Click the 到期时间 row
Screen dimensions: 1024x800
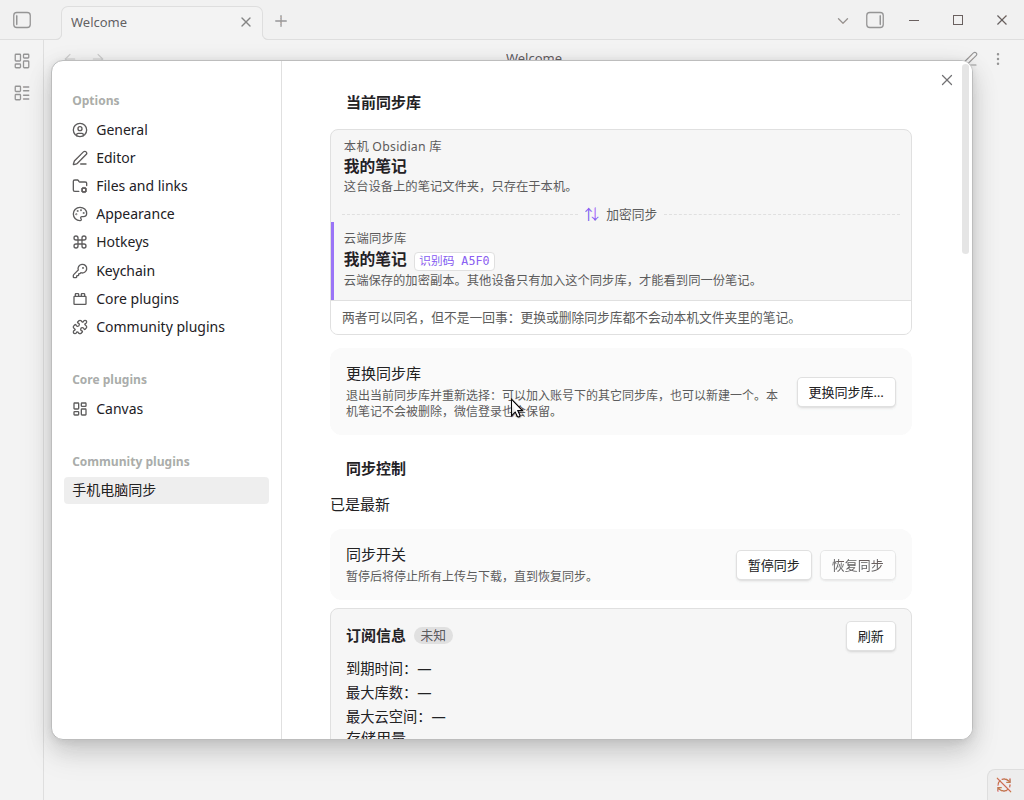click(x=389, y=669)
